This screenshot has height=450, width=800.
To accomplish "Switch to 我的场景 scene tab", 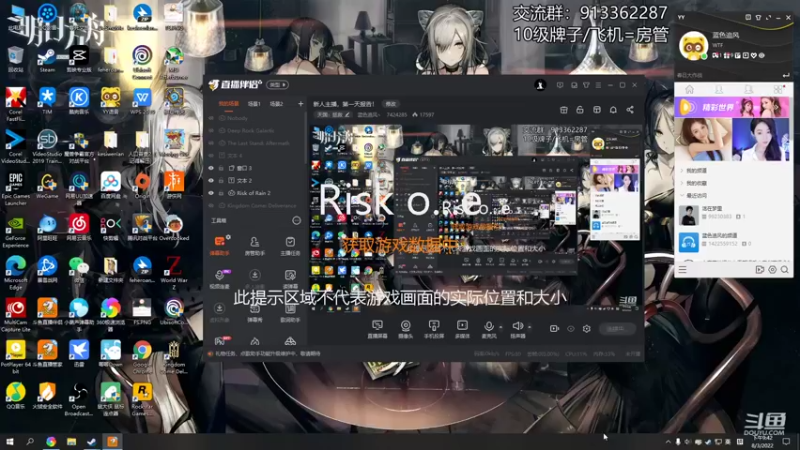I will (228, 104).
